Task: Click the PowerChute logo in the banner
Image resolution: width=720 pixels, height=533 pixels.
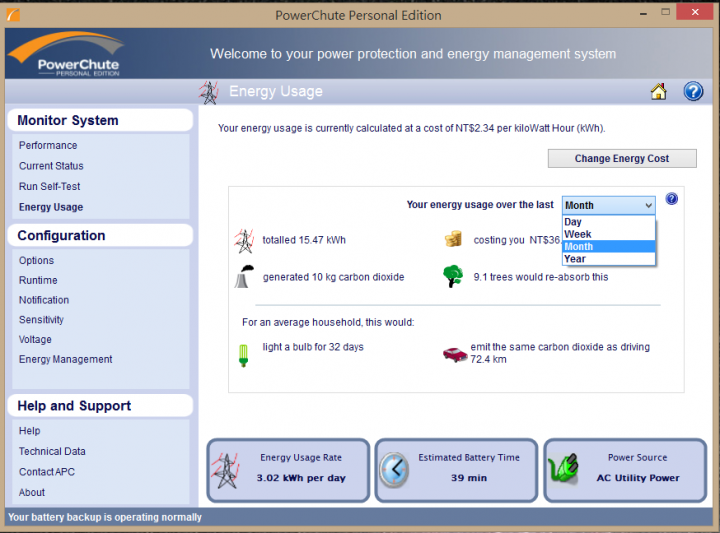Action: point(67,54)
